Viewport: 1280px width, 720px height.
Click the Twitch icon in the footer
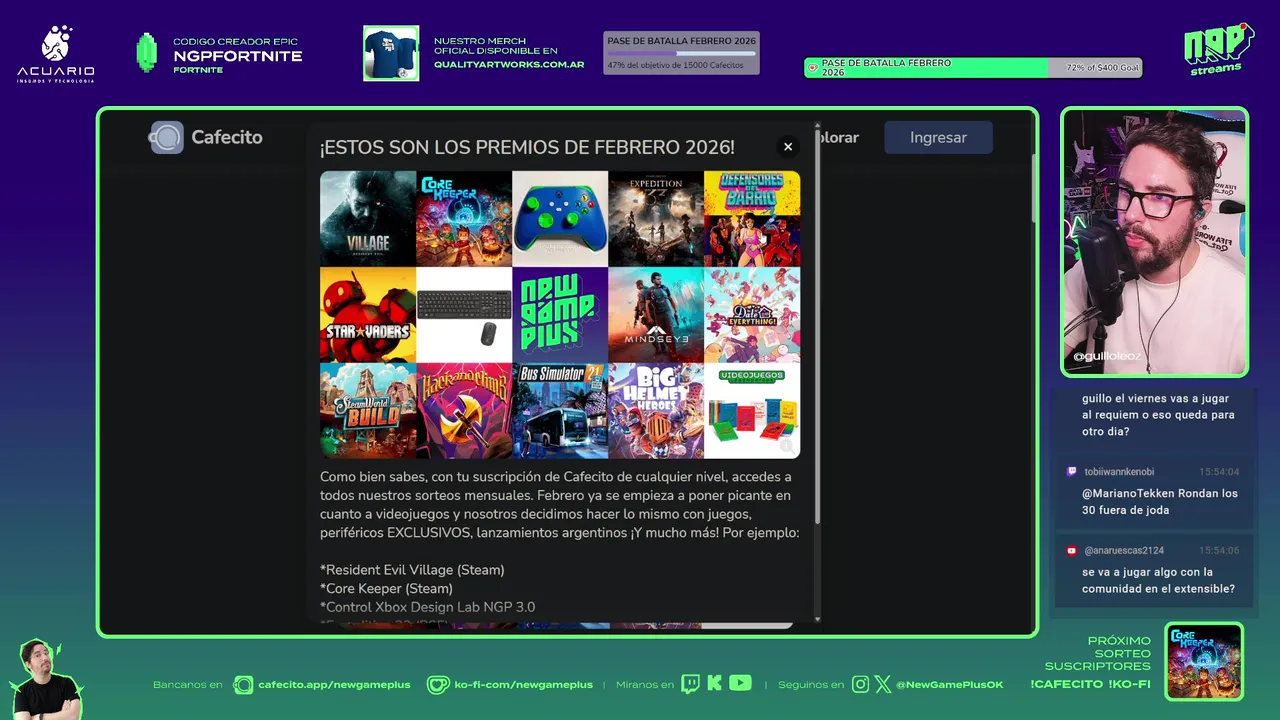click(x=690, y=684)
